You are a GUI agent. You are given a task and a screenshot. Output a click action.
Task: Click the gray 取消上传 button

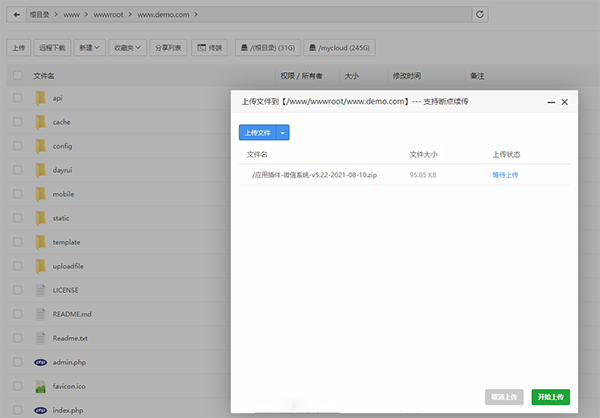pos(504,397)
